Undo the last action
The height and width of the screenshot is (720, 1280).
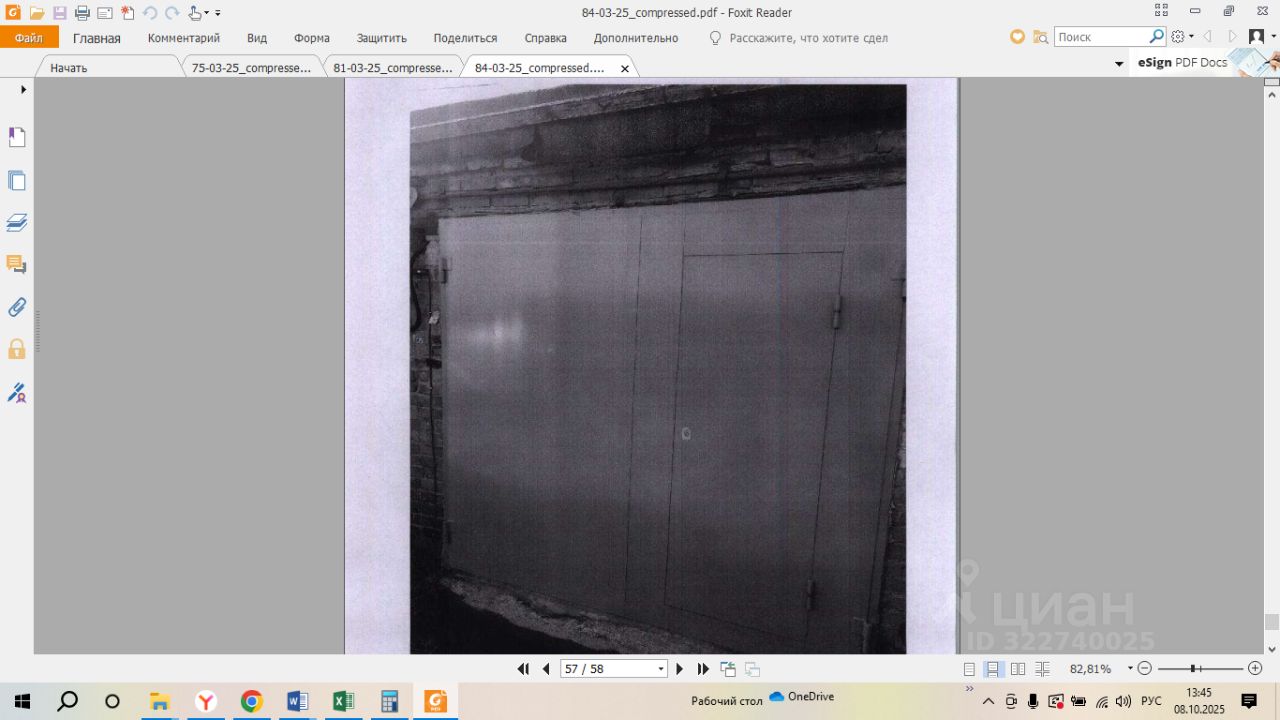point(150,13)
